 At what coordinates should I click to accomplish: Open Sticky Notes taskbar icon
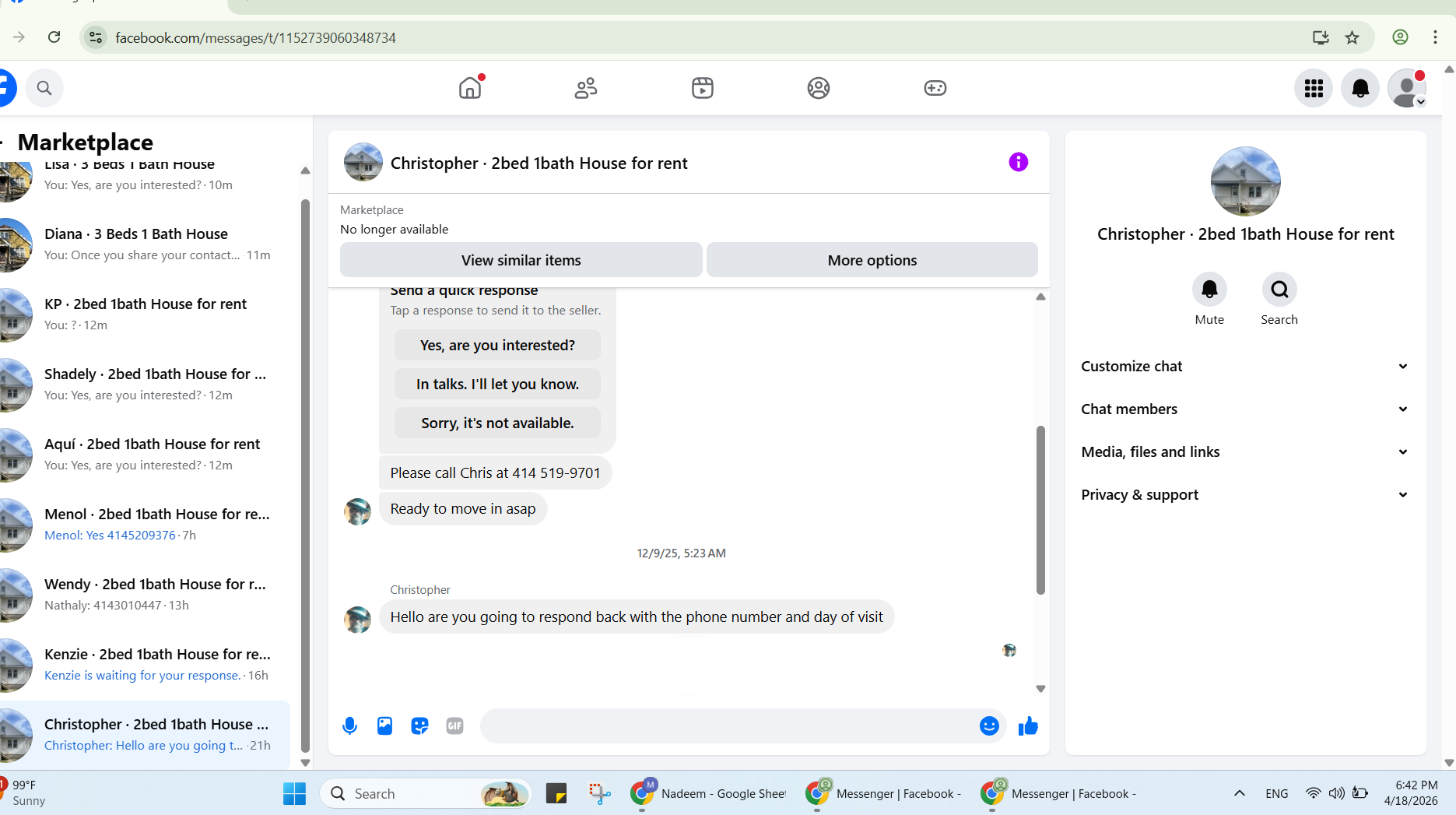pyautogui.click(x=556, y=793)
